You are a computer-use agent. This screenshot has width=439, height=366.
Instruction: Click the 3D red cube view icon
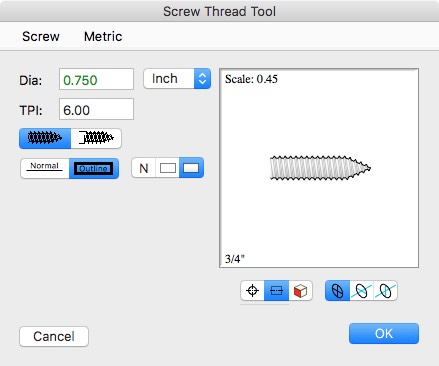(x=300, y=291)
